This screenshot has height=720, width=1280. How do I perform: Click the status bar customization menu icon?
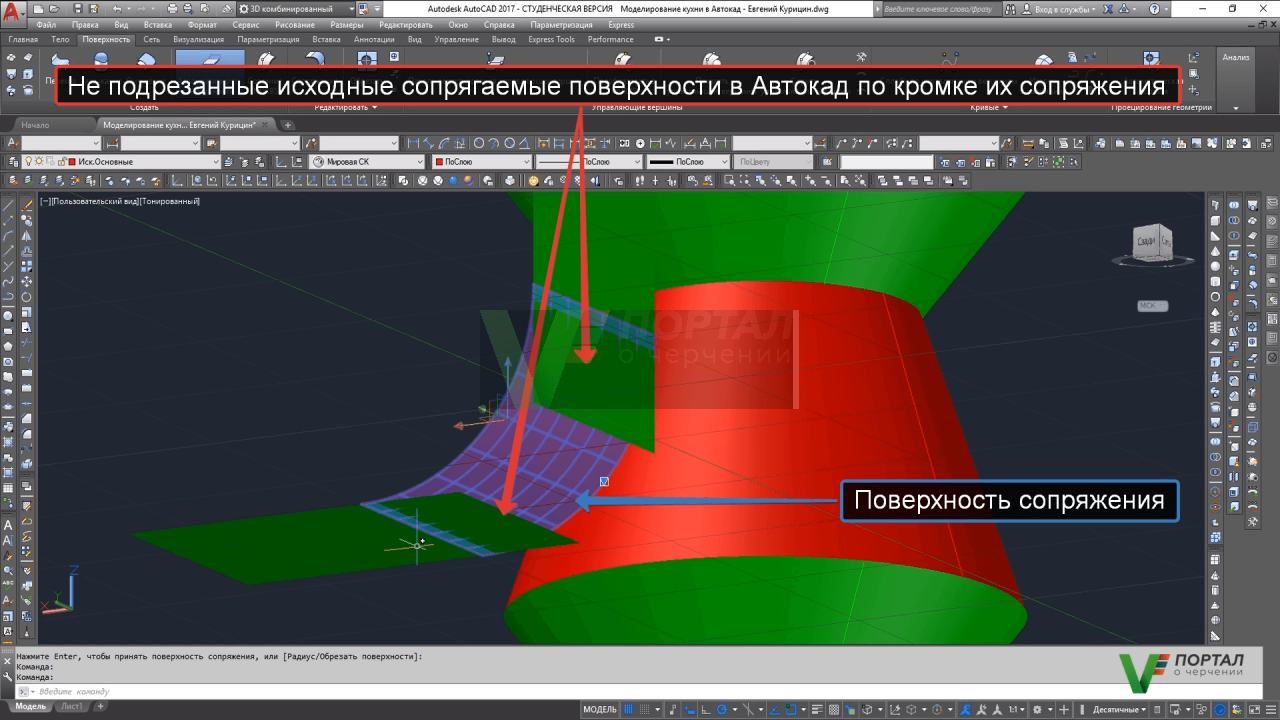coord(1271,710)
